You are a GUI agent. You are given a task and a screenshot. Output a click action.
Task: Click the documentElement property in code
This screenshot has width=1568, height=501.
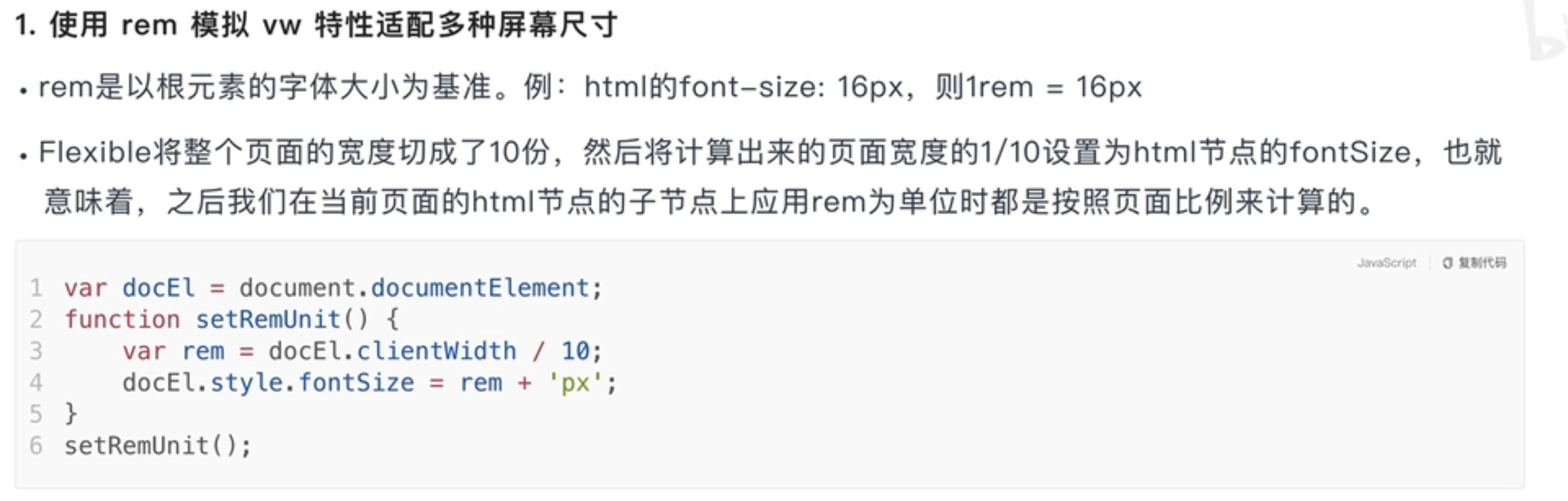click(x=480, y=288)
